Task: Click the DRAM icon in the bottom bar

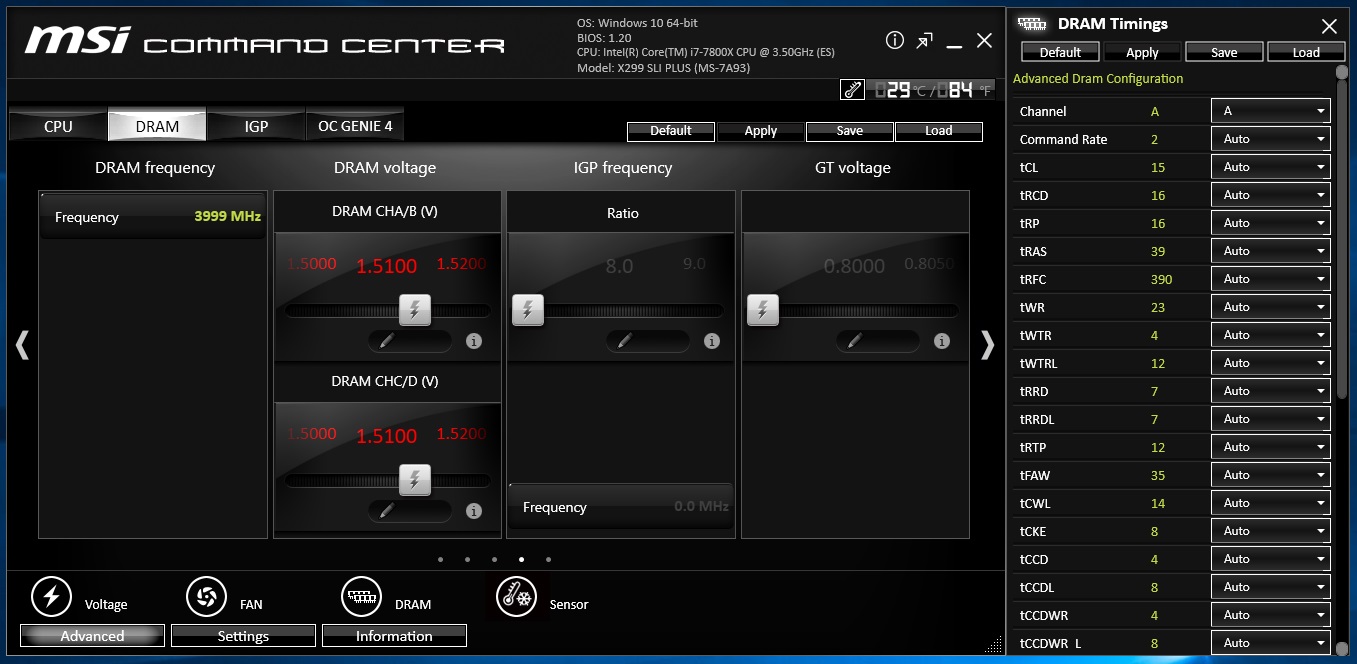Action: pyautogui.click(x=361, y=597)
